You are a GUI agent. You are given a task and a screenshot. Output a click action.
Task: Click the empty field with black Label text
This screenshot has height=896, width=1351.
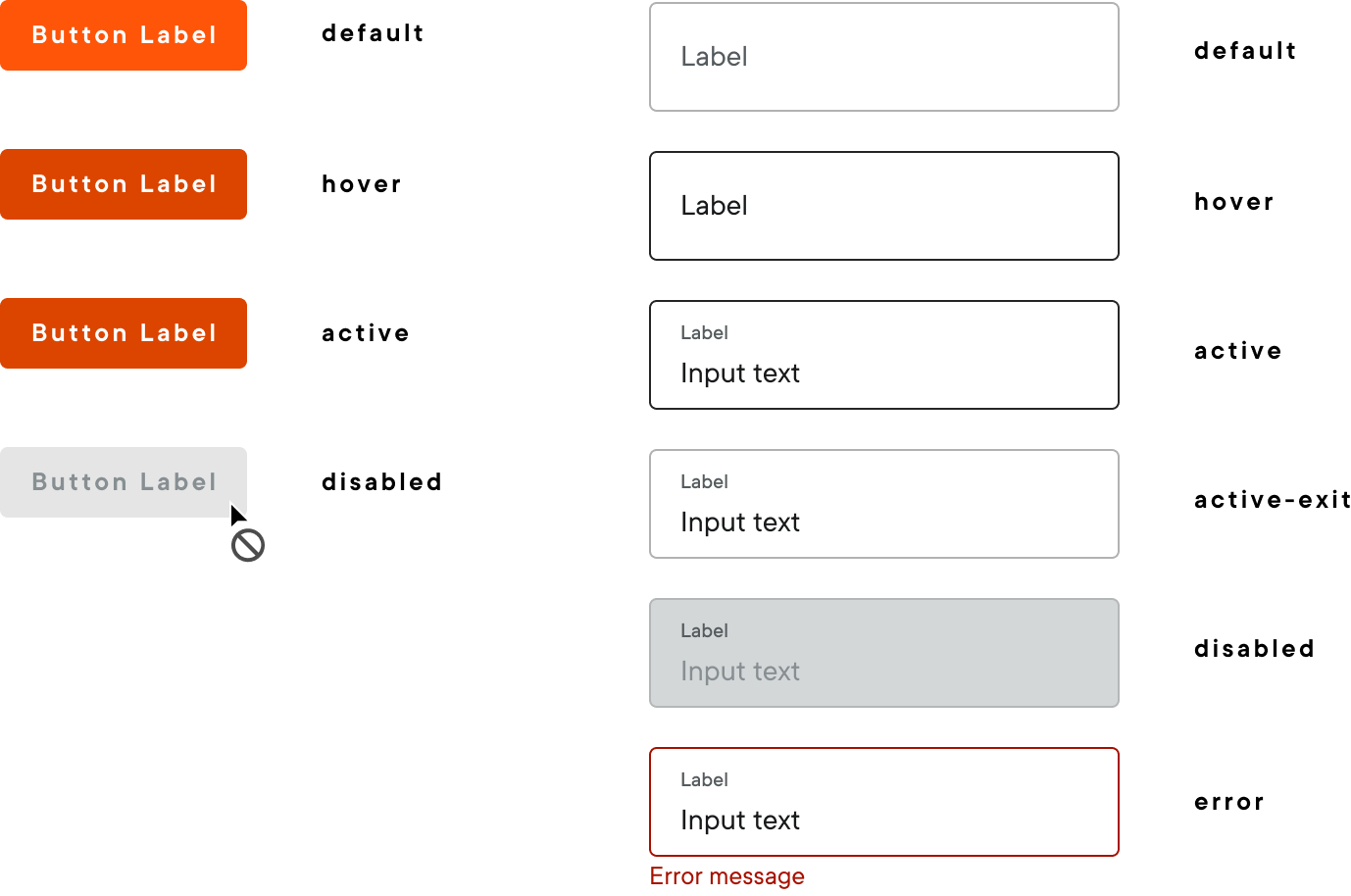coord(883,206)
